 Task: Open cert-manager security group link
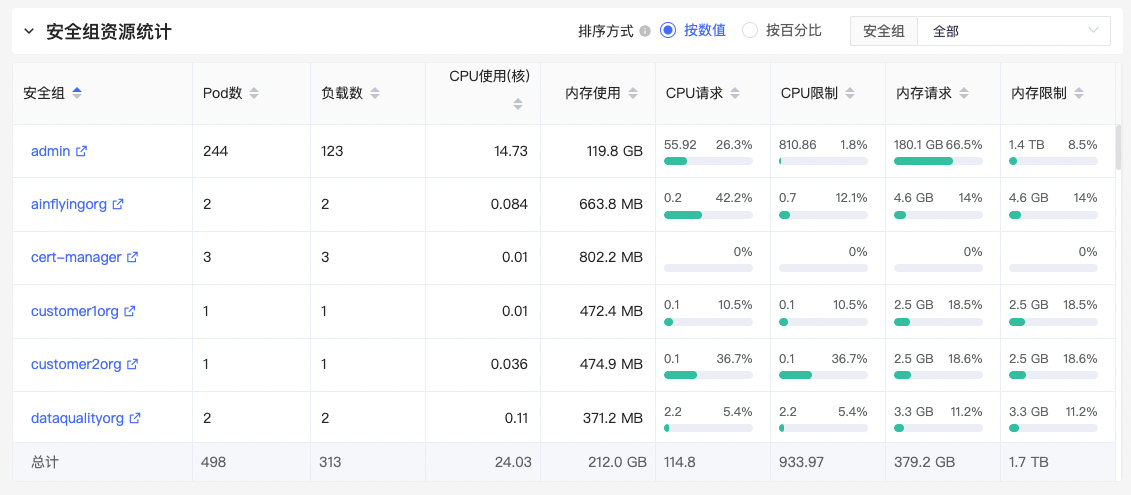coord(76,257)
